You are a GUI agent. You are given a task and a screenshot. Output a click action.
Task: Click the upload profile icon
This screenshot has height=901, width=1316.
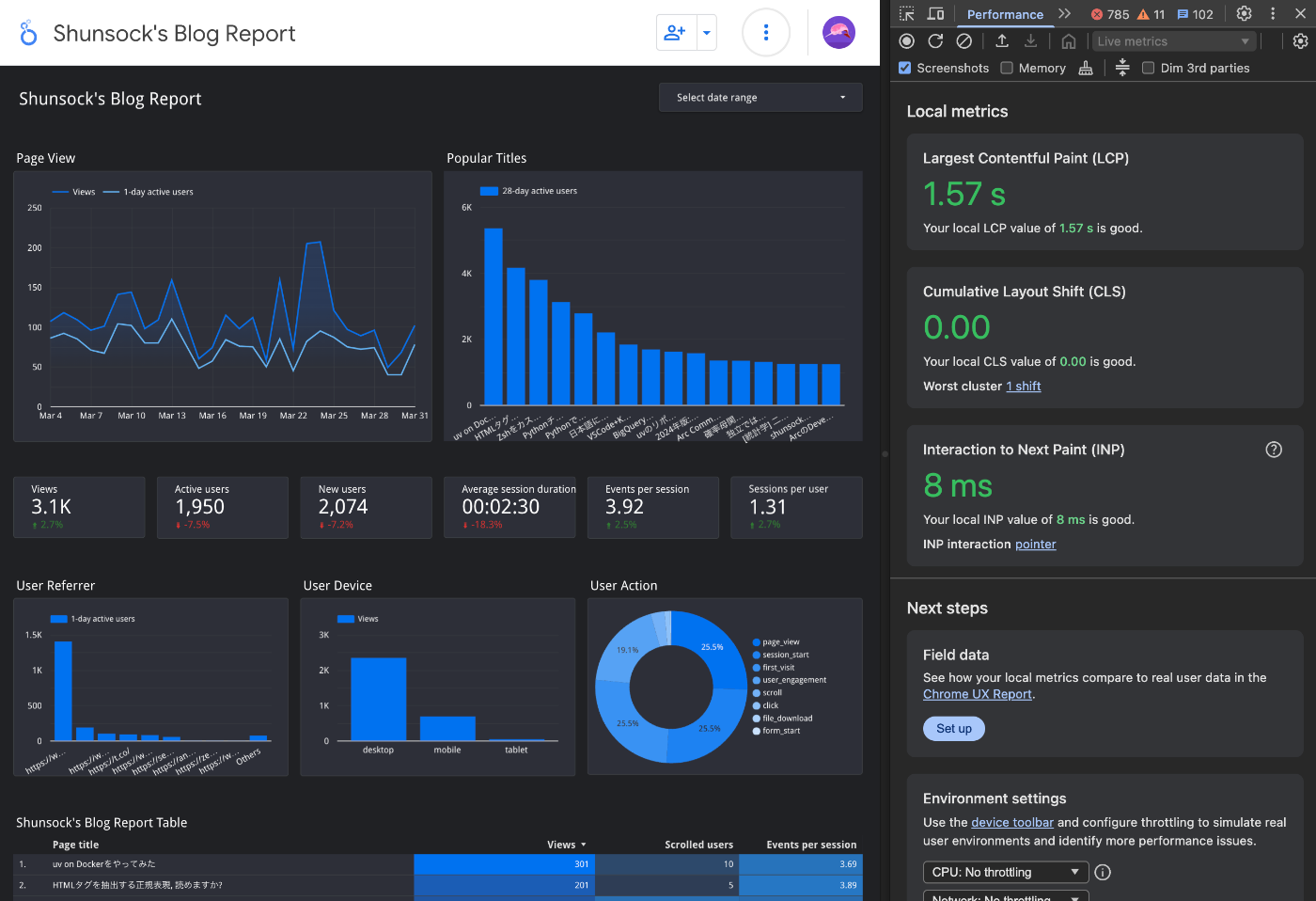pos(1002,41)
